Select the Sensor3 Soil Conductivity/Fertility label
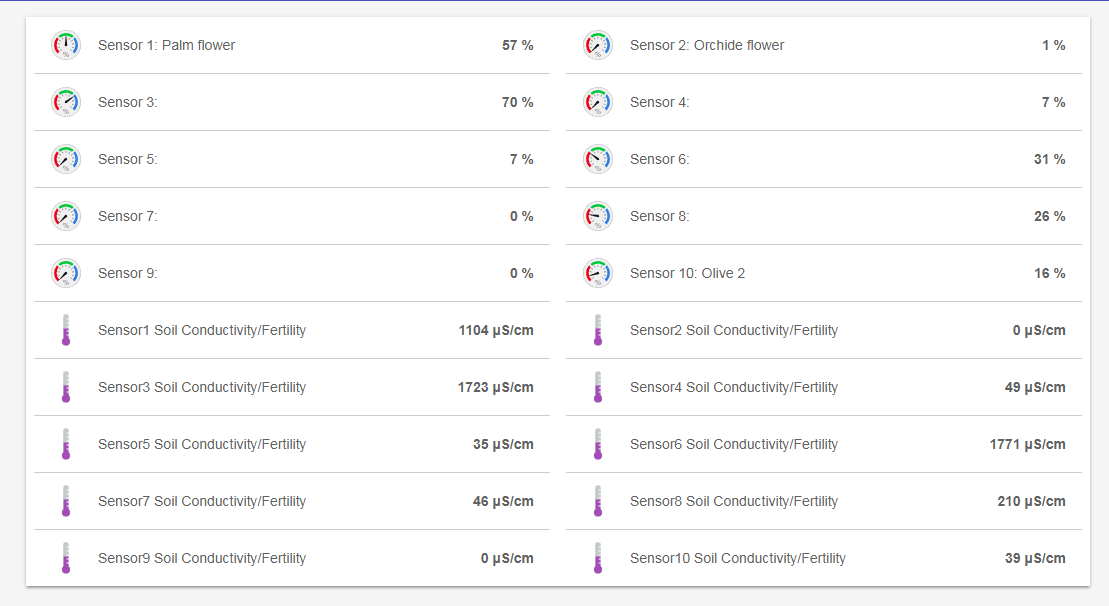 [202, 387]
